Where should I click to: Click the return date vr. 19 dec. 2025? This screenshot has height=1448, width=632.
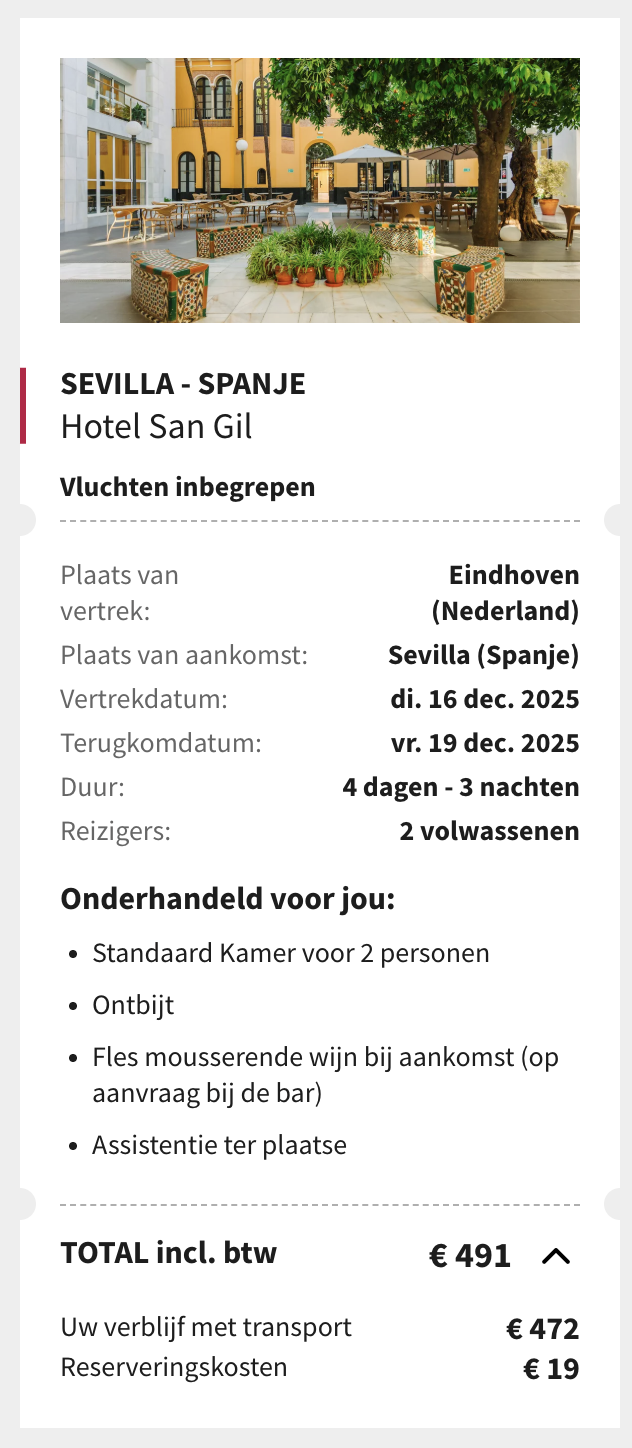coord(485,743)
